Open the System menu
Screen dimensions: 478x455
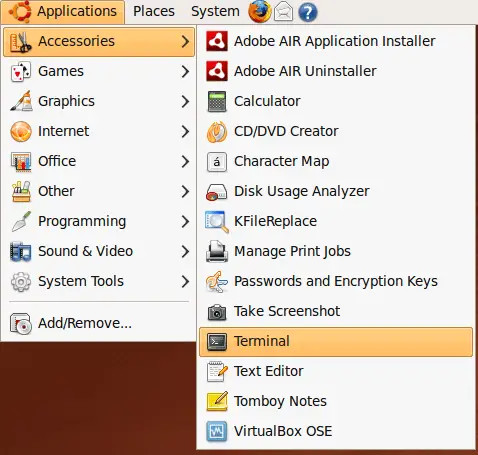click(215, 12)
